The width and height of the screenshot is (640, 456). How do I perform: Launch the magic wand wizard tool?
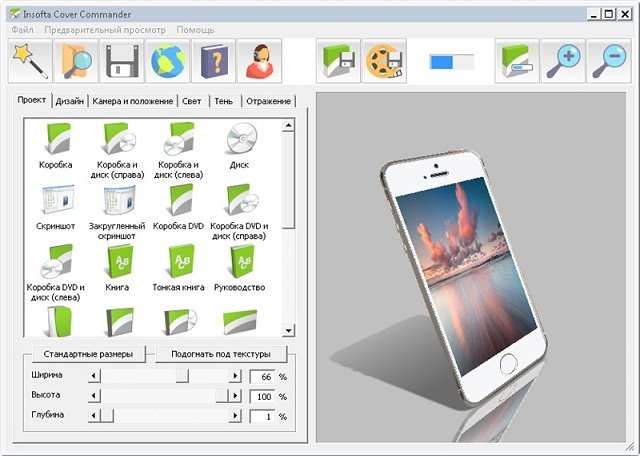tap(30, 61)
